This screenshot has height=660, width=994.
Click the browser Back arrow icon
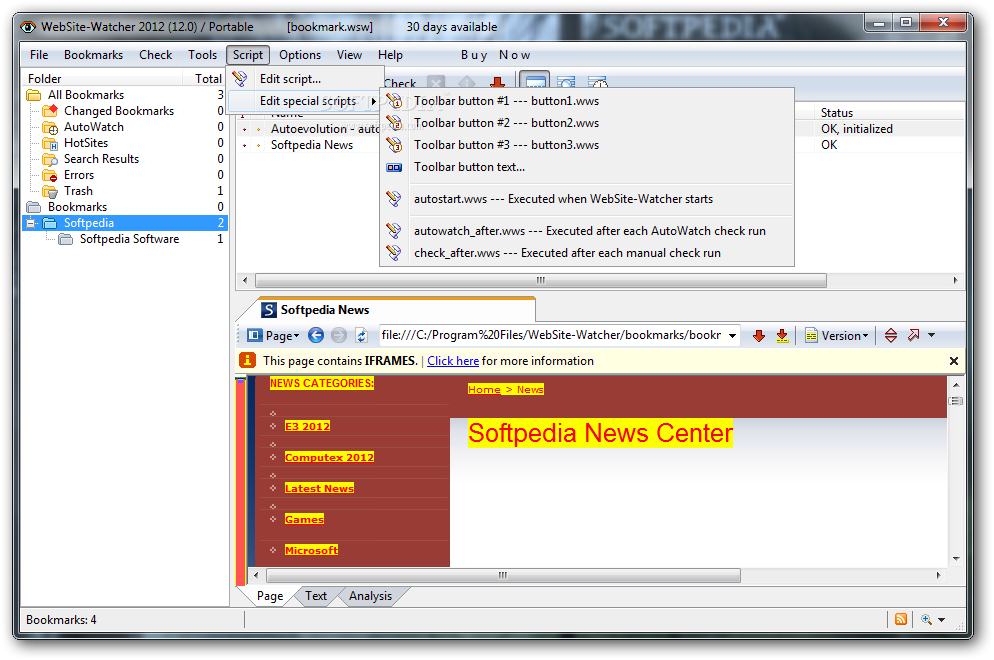(316, 335)
